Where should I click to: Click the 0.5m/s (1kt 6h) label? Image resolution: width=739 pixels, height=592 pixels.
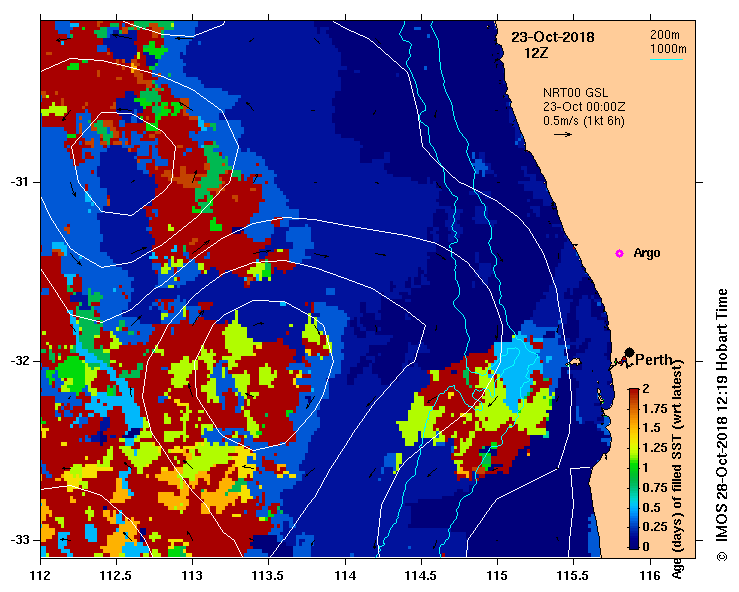[x=583, y=121]
